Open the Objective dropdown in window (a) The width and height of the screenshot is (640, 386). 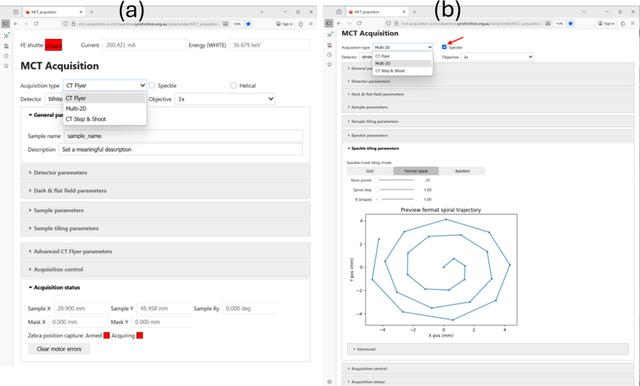click(x=225, y=99)
